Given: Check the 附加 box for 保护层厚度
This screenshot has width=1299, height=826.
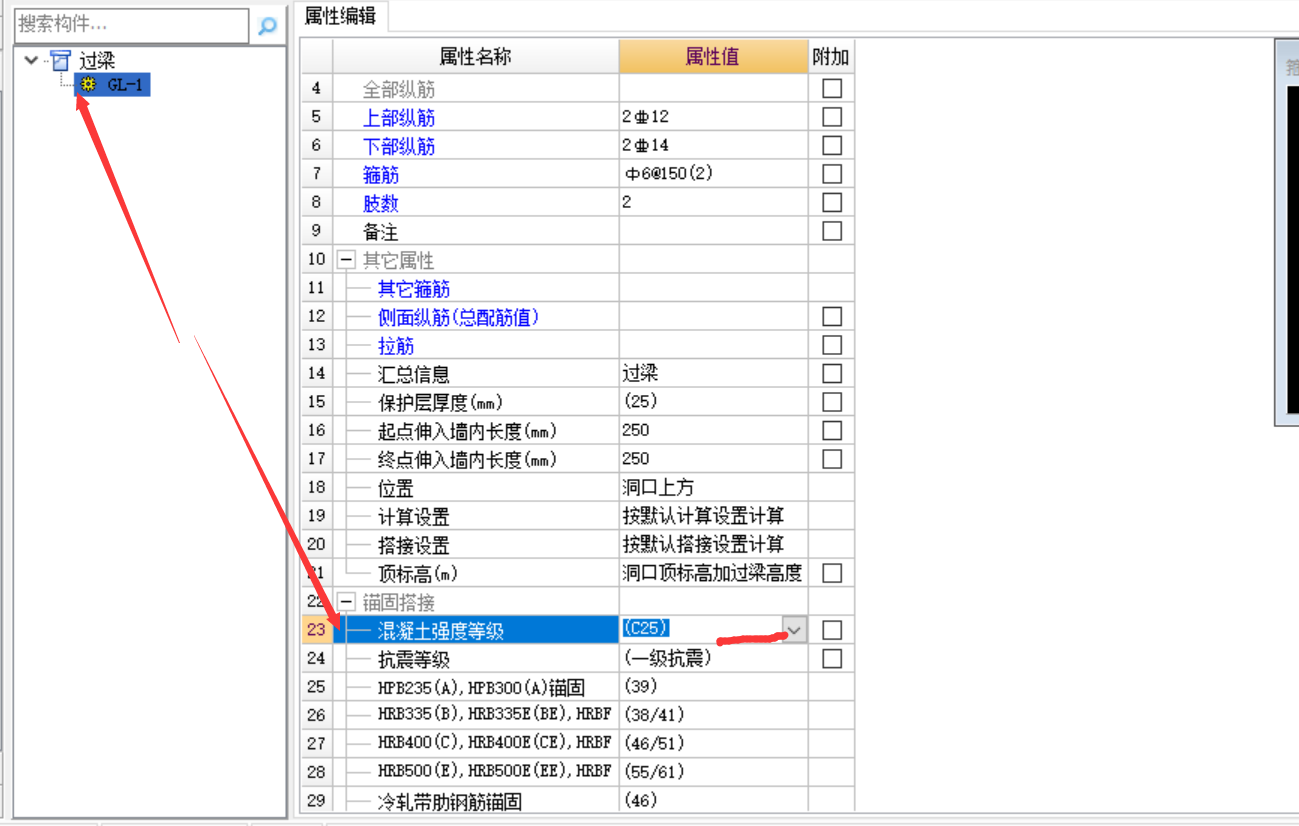Looking at the screenshot, I should 832,402.
